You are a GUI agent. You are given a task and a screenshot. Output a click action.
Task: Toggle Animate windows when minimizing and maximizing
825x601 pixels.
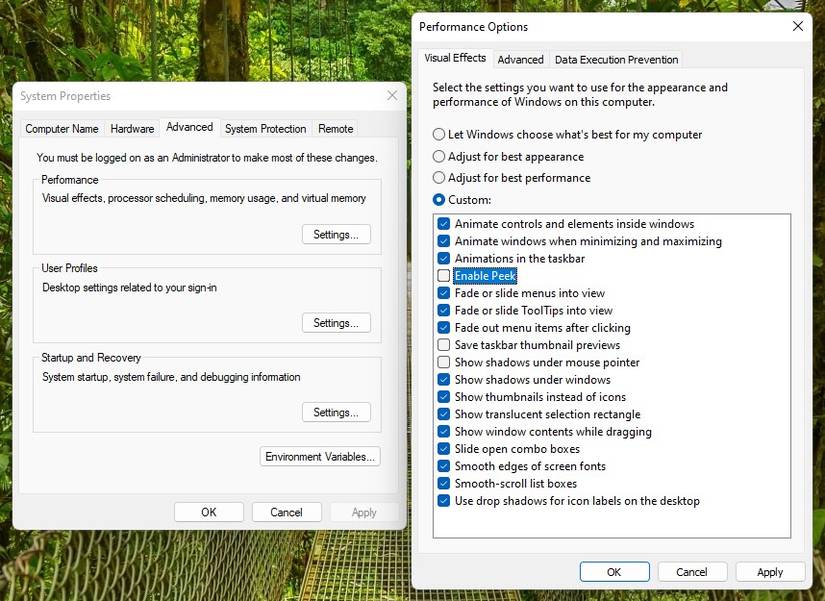point(444,241)
